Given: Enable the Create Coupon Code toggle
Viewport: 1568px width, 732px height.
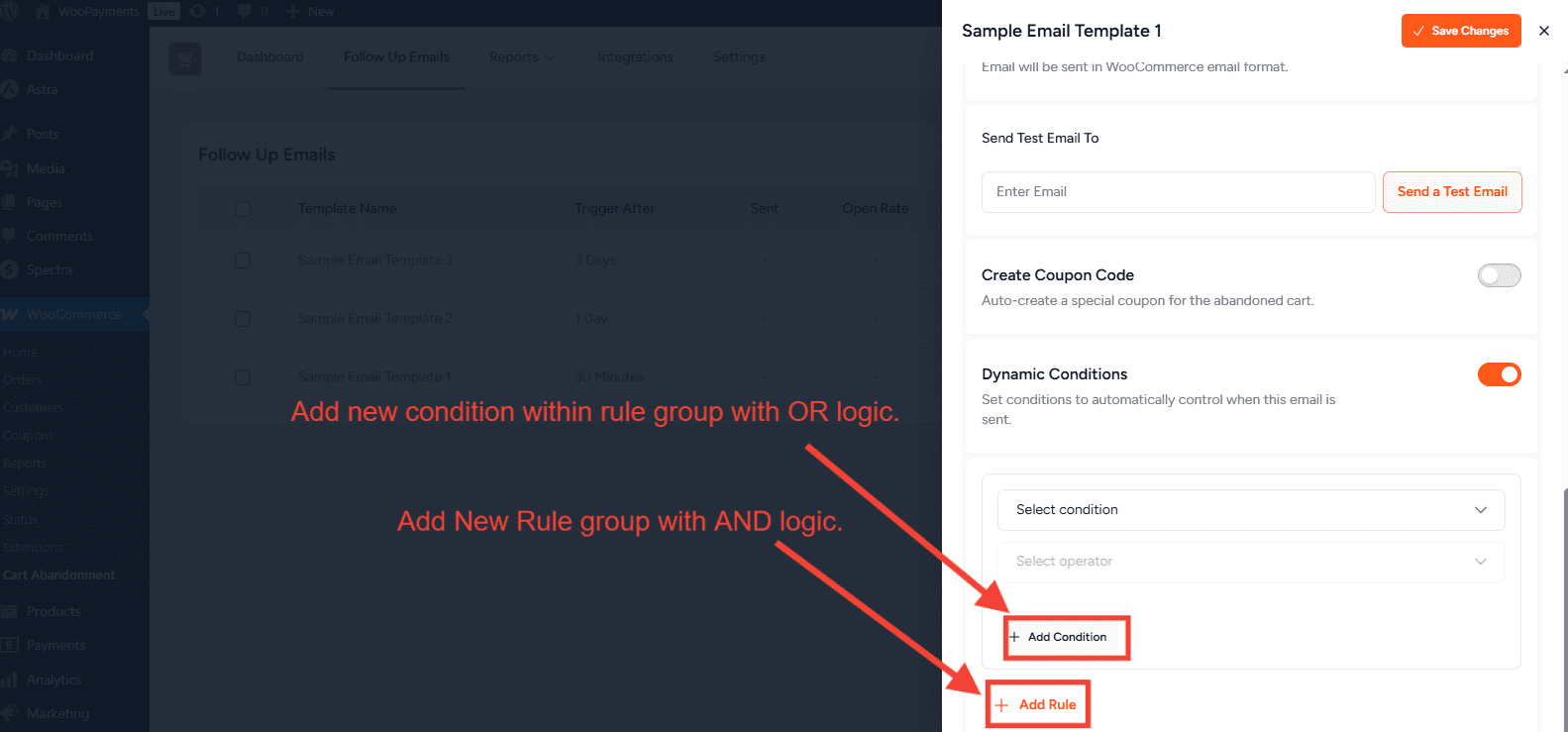Looking at the screenshot, I should click(x=1499, y=275).
